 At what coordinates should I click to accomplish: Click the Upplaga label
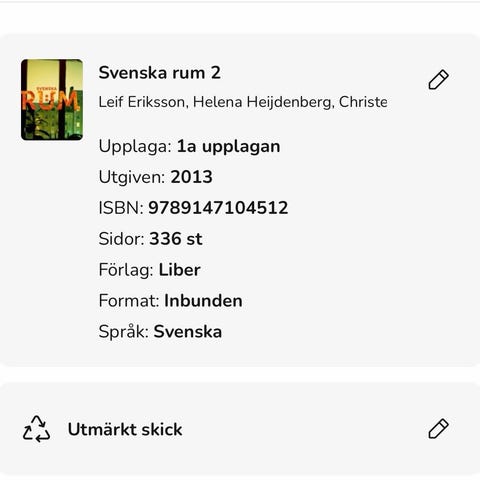click(135, 147)
